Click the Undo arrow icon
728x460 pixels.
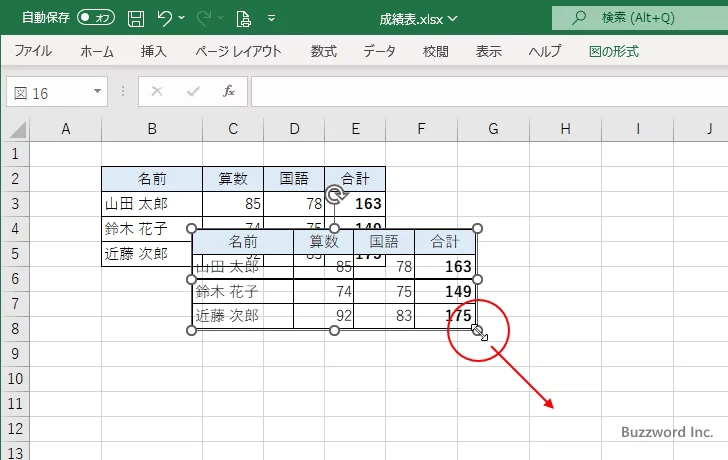point(164,18)
